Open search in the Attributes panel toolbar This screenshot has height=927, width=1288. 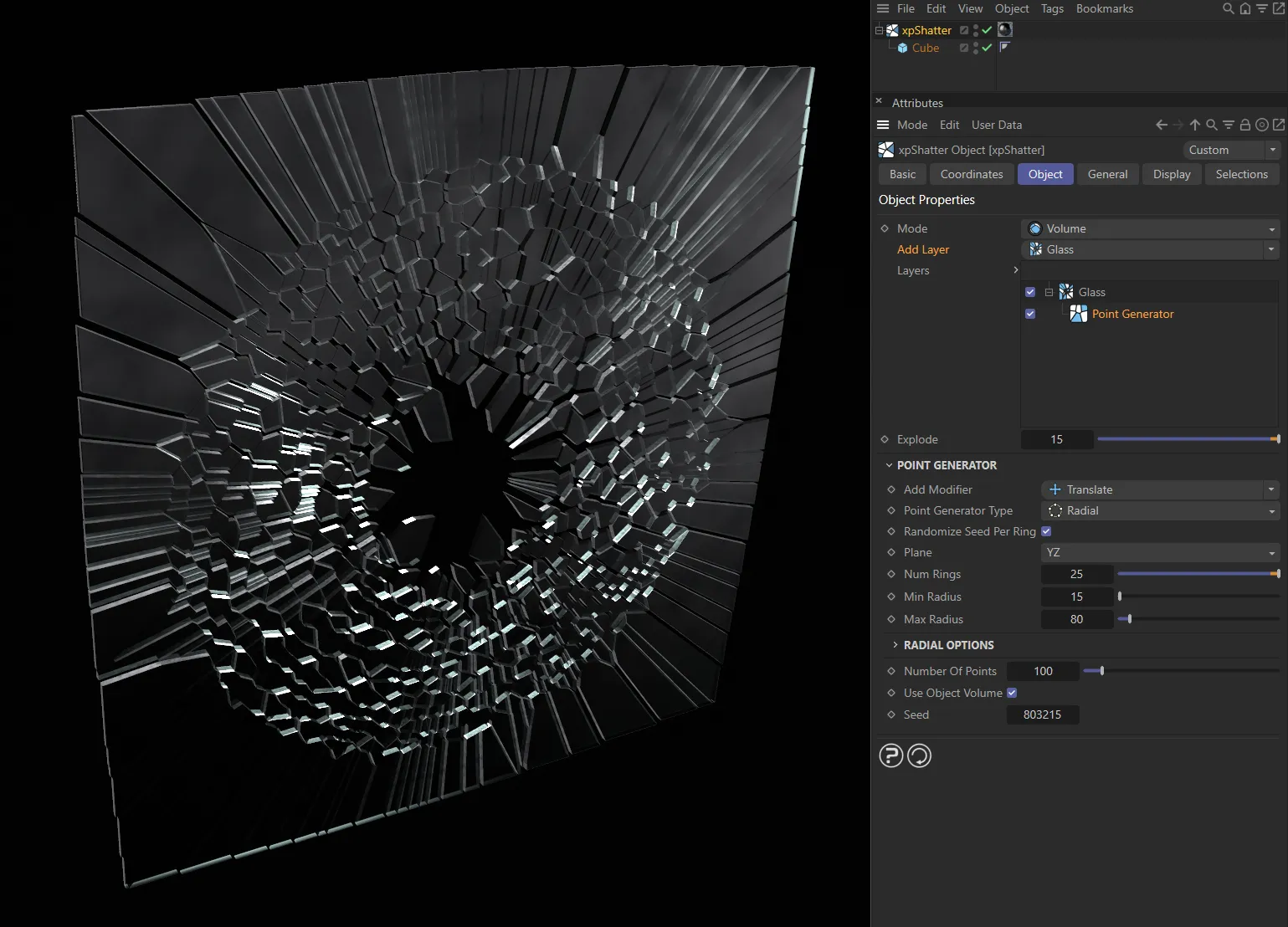coord(1211,124)
